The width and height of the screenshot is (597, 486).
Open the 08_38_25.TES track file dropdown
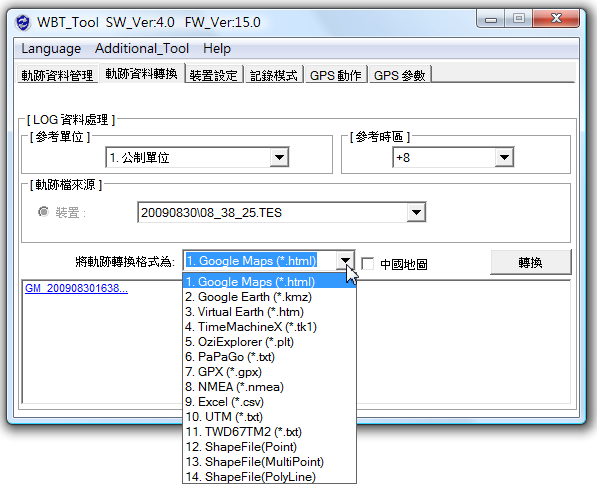tap(416, 212)
